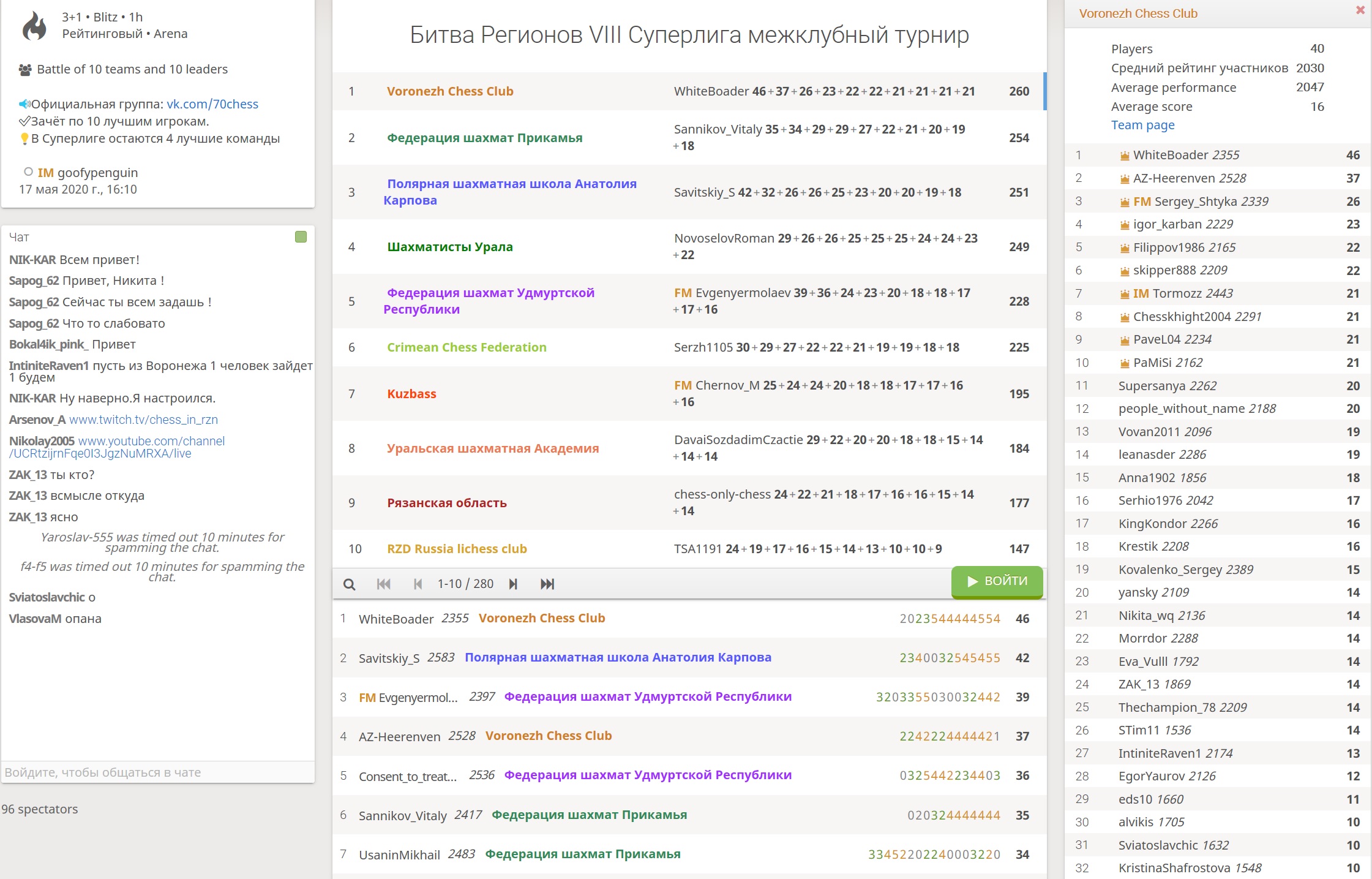
Task: Click Supersanya in the club player list
Action: point(1218,386)
